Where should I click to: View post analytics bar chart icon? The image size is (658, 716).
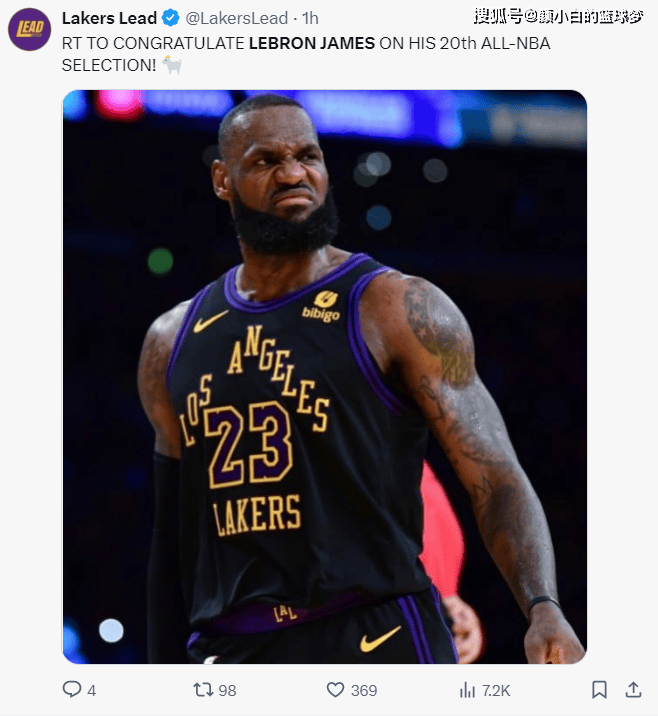coord(467,690)
